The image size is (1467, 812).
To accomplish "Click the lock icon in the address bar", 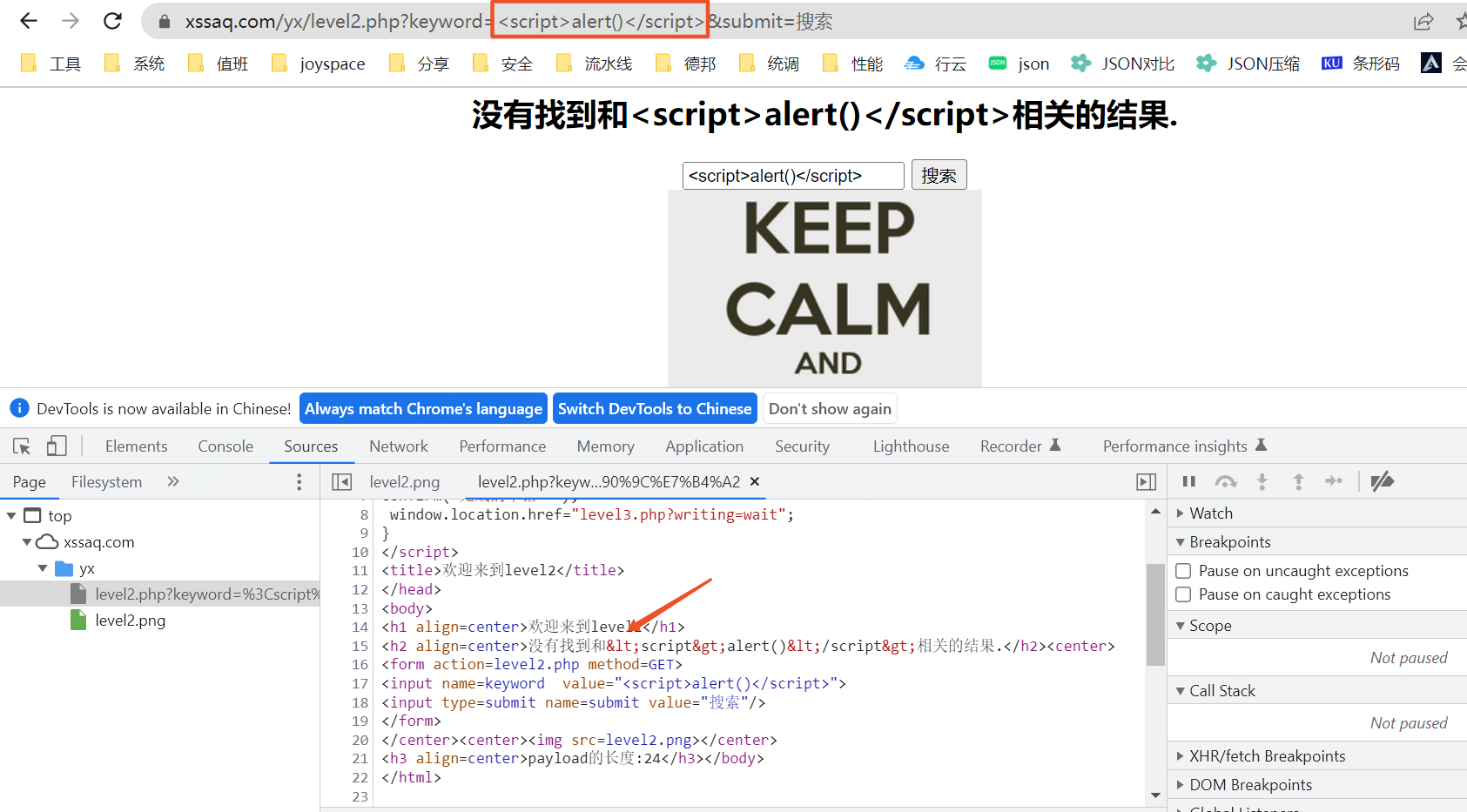I will pyautogui.click(x=165, y=21).
